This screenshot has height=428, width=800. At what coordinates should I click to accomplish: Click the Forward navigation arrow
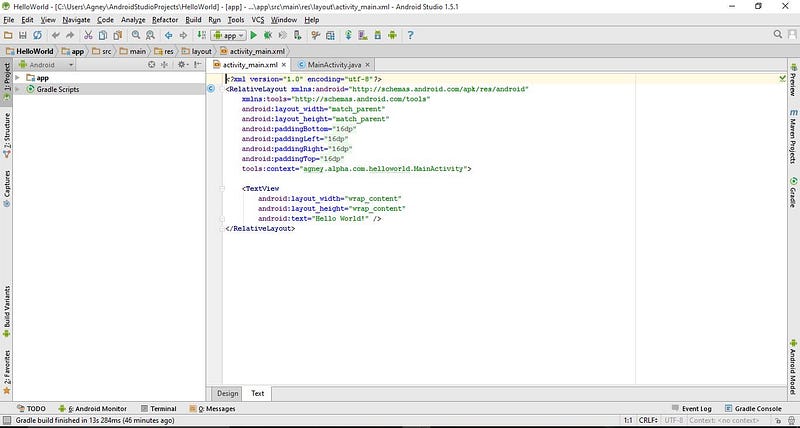tap(183, 35)
